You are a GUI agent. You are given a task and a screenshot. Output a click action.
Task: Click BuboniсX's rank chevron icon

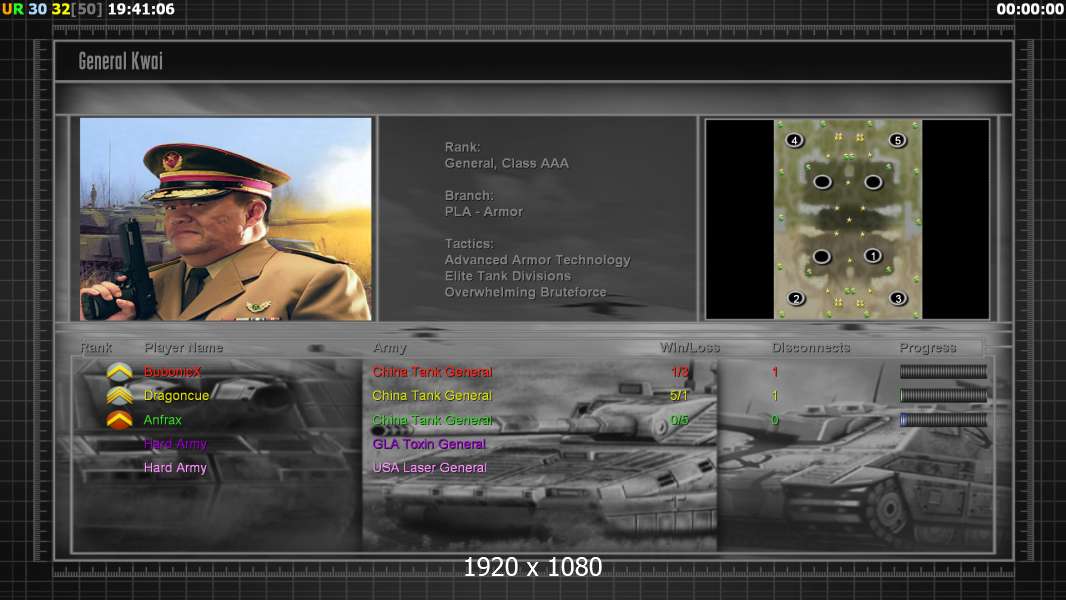[x=120, y=372]
